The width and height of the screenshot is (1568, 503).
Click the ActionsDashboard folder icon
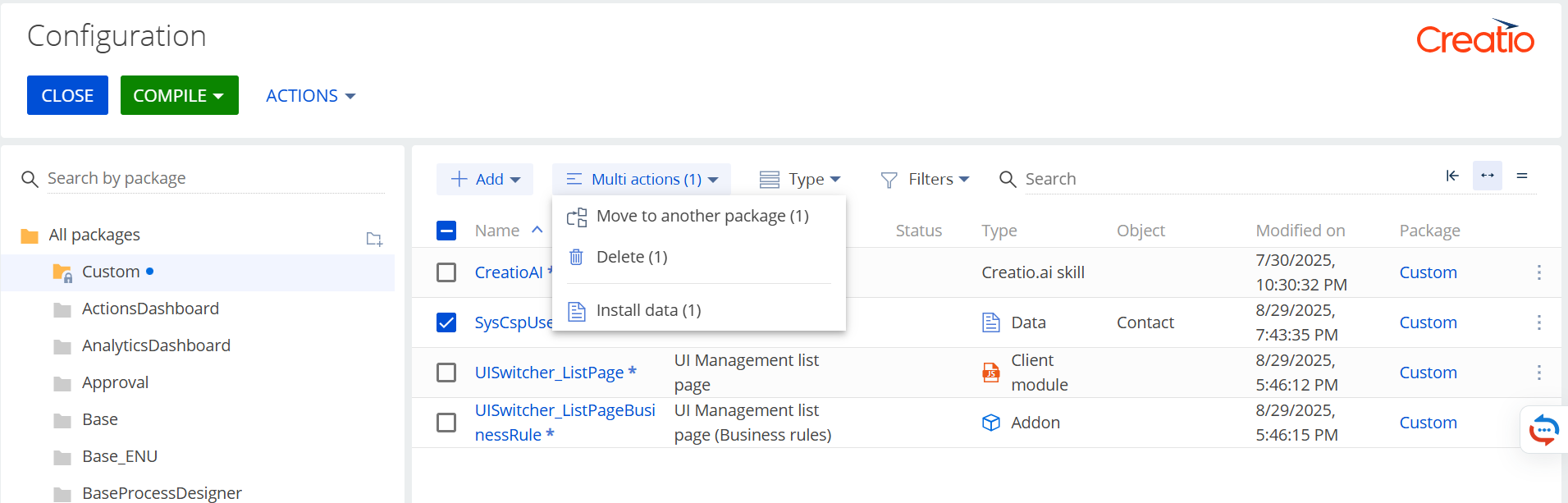(62, 310)
